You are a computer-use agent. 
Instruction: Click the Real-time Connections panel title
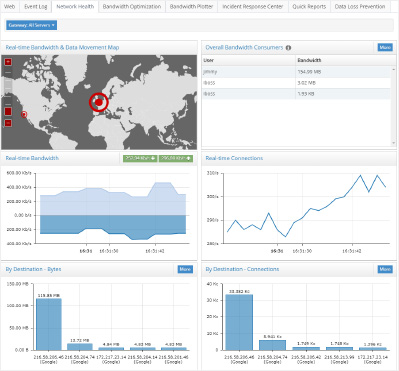coord(234,158)
